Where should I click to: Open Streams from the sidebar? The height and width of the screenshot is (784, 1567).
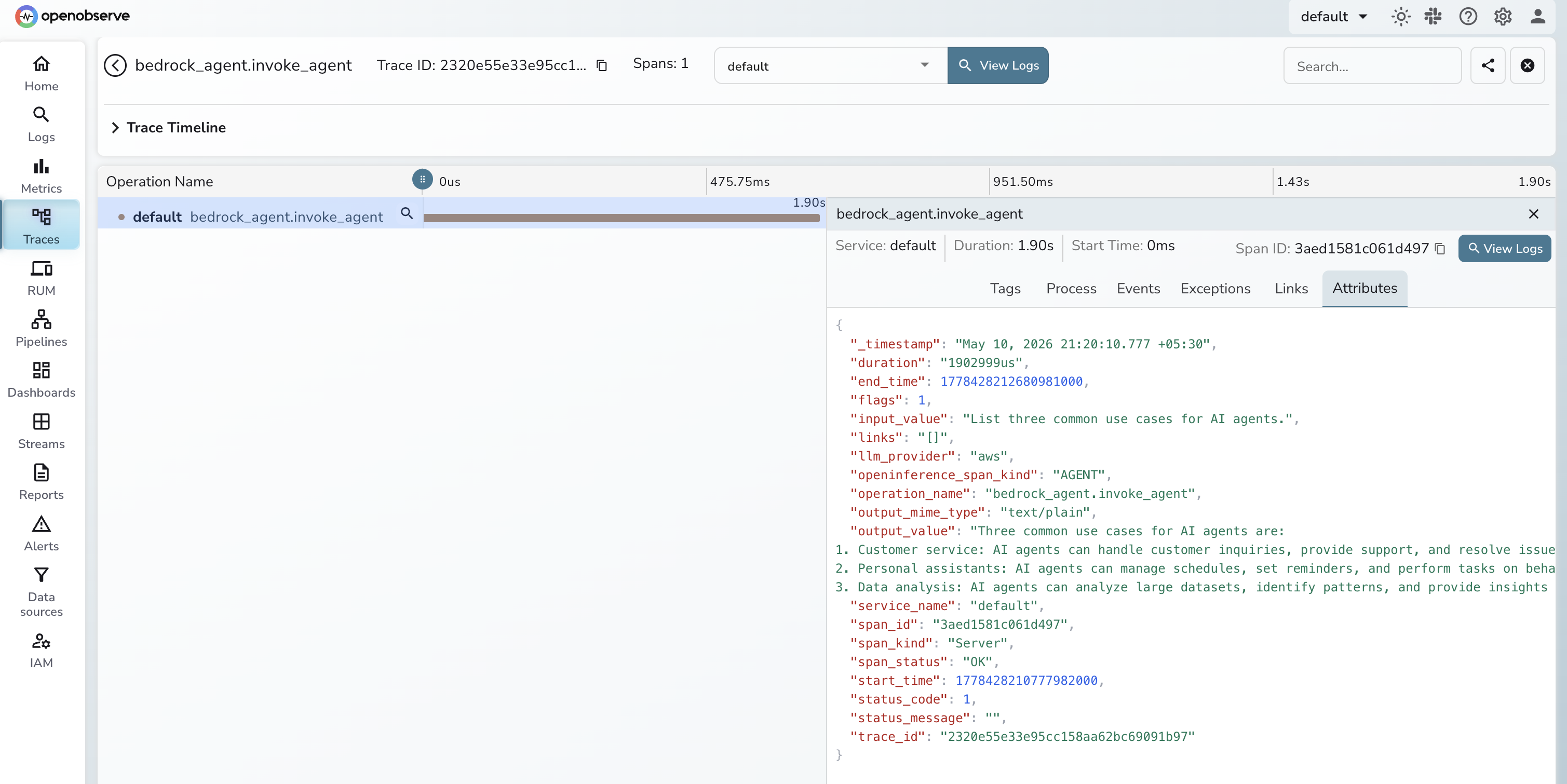click(42, 430)
